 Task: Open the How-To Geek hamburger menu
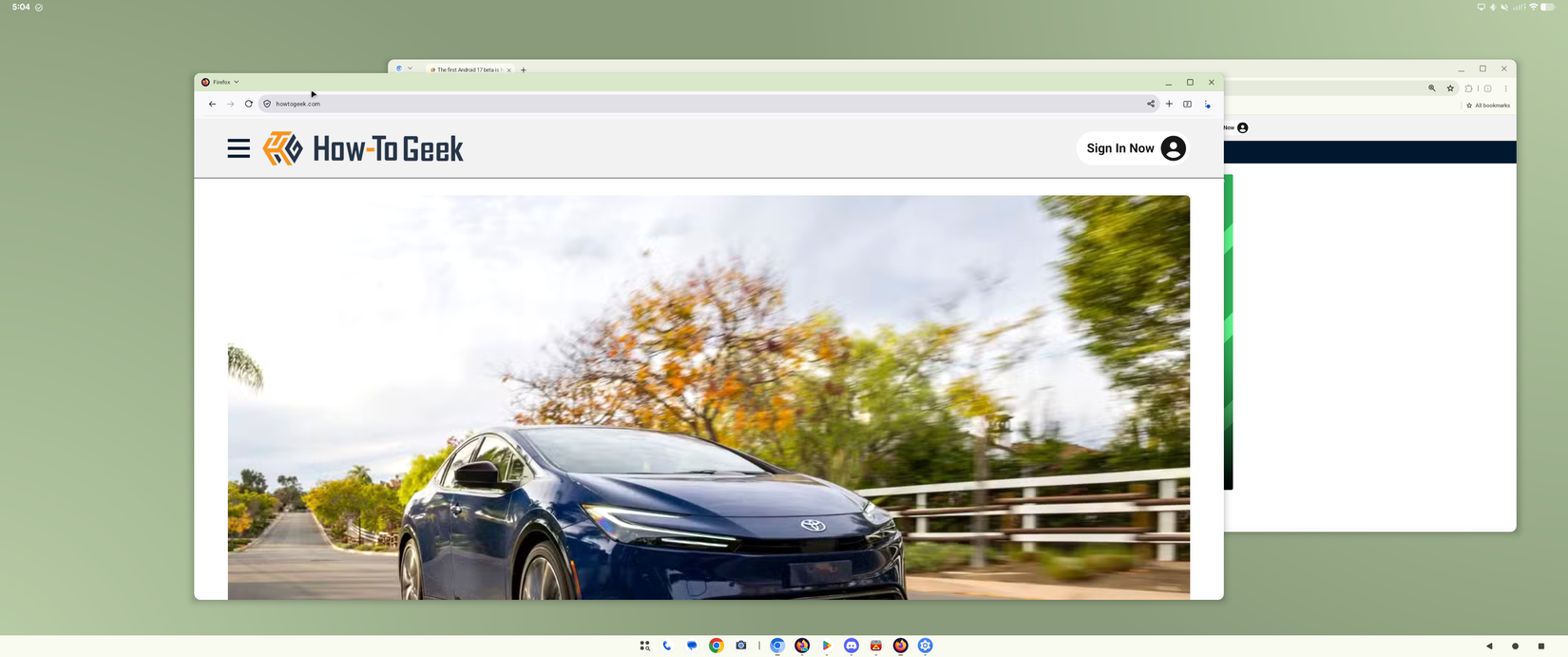click(x=239, y=148)
